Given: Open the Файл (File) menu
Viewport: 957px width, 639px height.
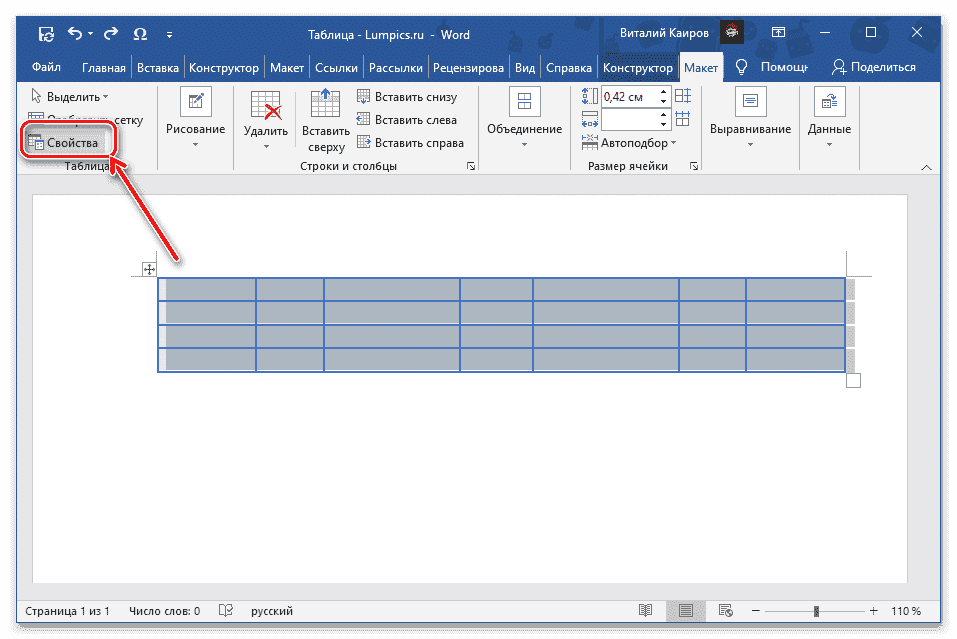Looking at the screenshot, I should coord(46,68).
